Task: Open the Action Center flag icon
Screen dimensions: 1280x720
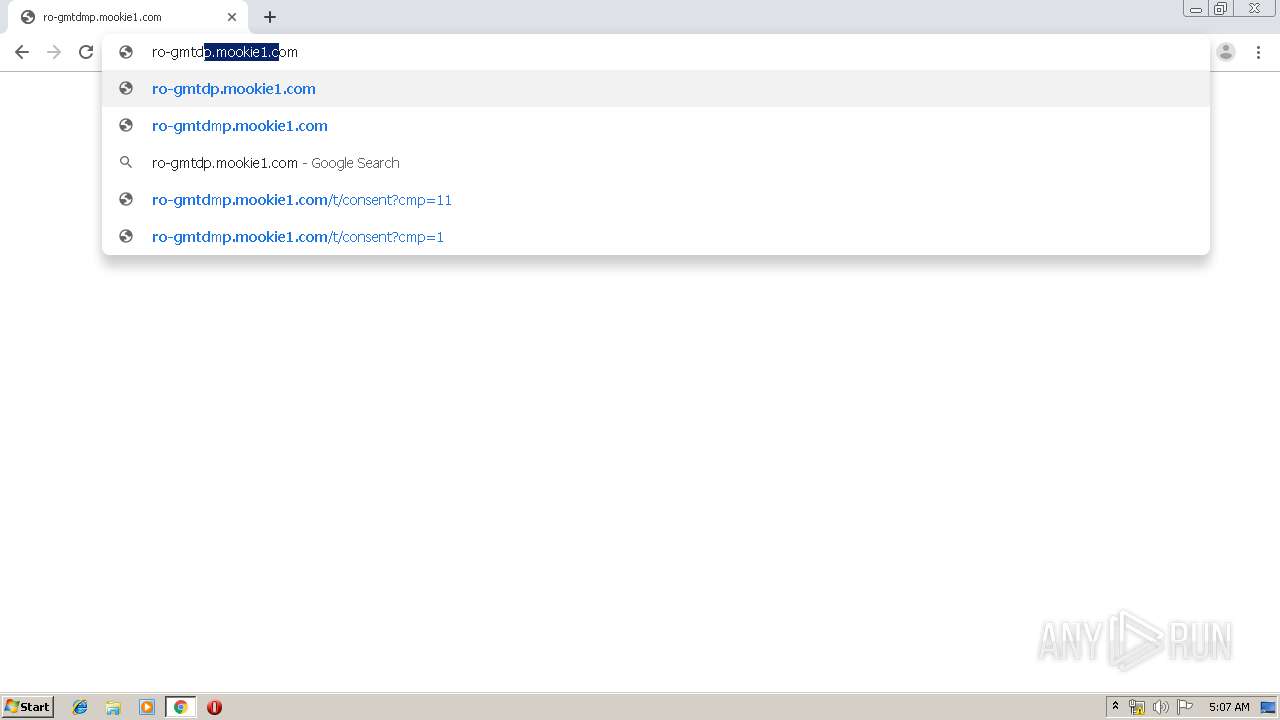Action: [1185, 707]
